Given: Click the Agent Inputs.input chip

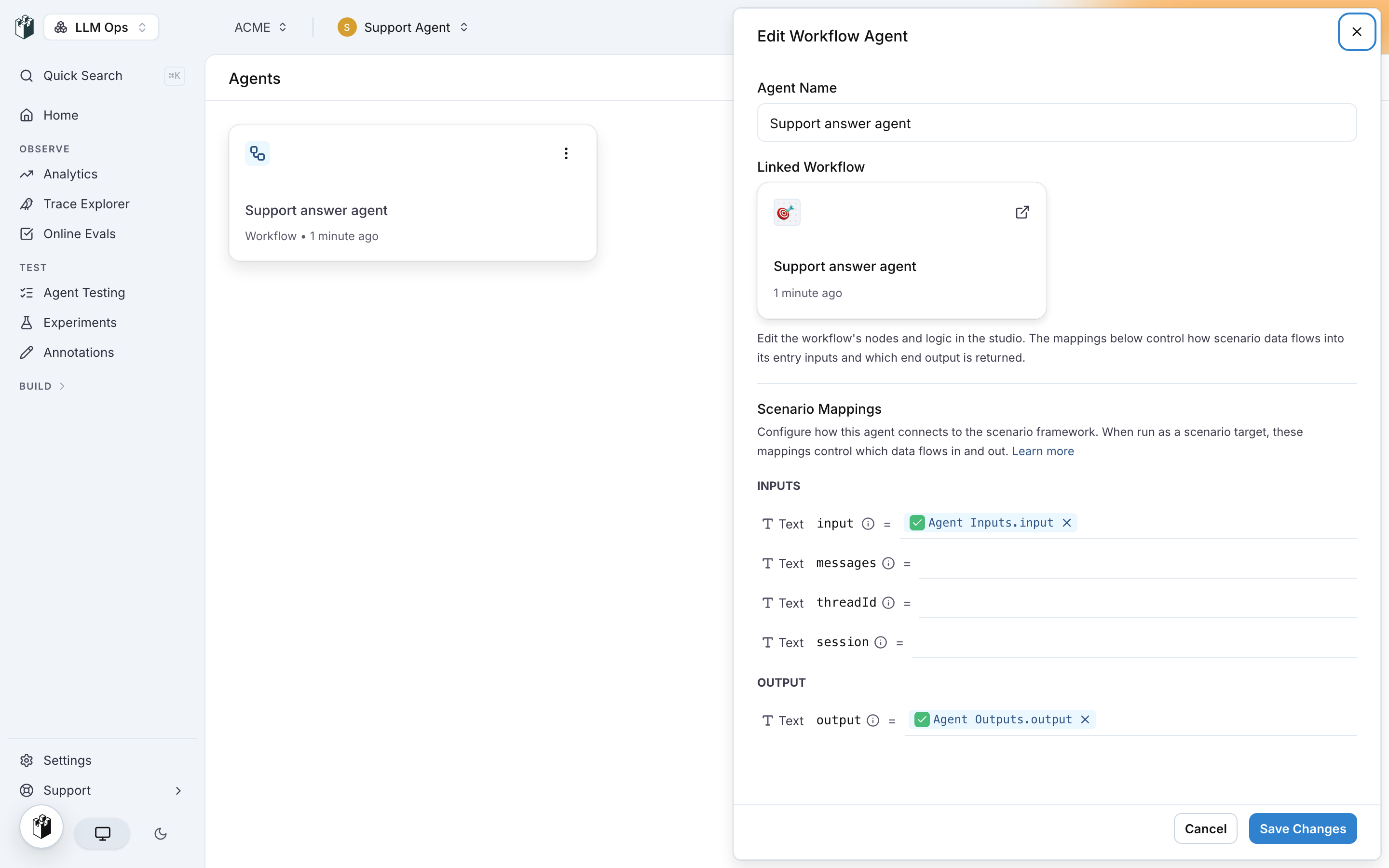Looking at the screenshot, I should click(990, 522).
